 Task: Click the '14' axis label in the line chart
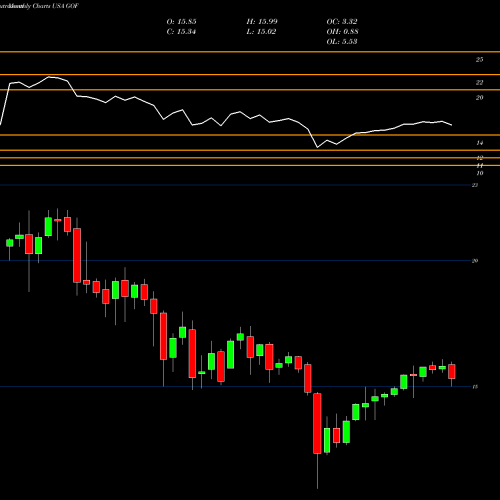point(479,143)
